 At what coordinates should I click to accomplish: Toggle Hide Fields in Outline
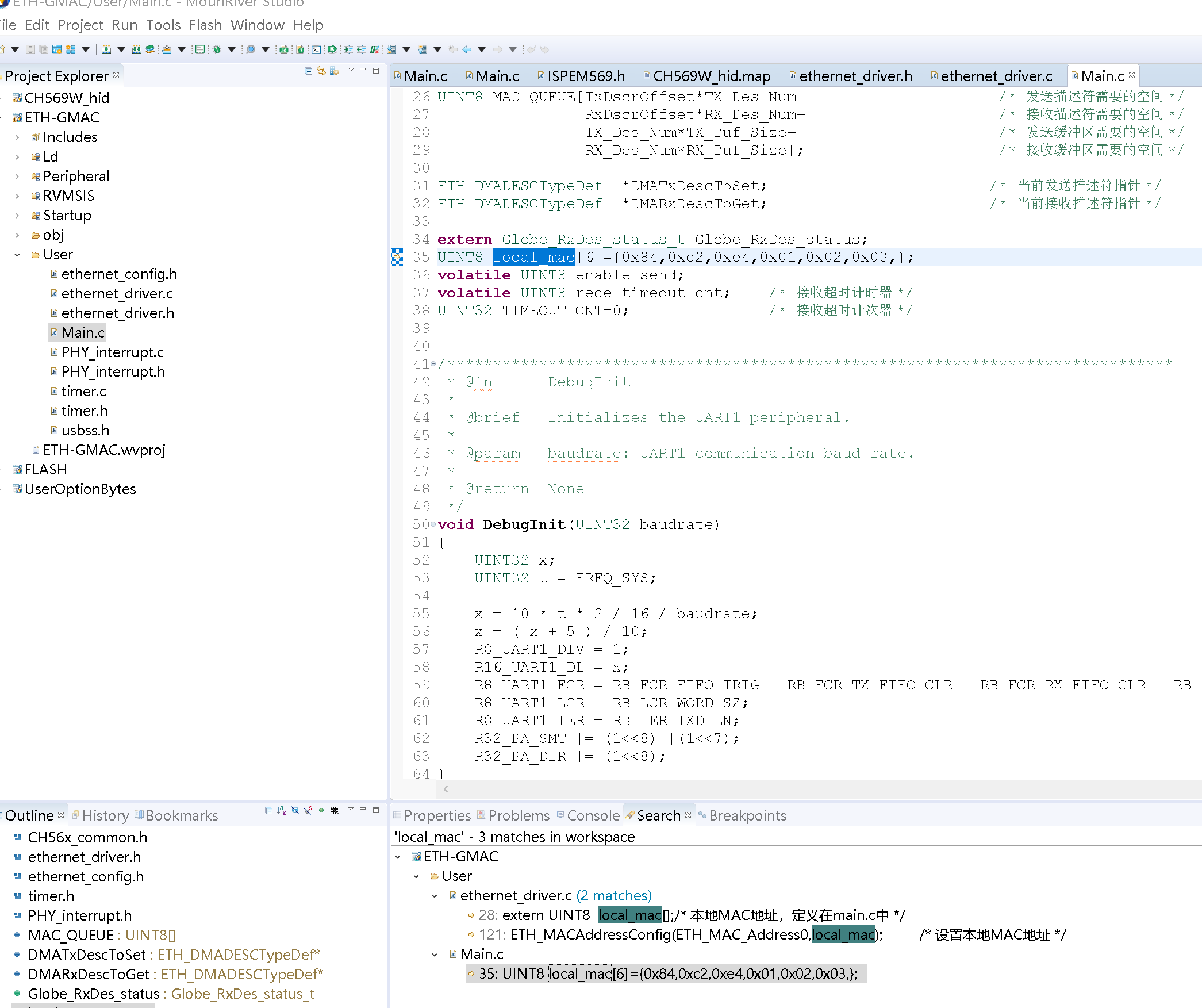click(x=295, y=811)
